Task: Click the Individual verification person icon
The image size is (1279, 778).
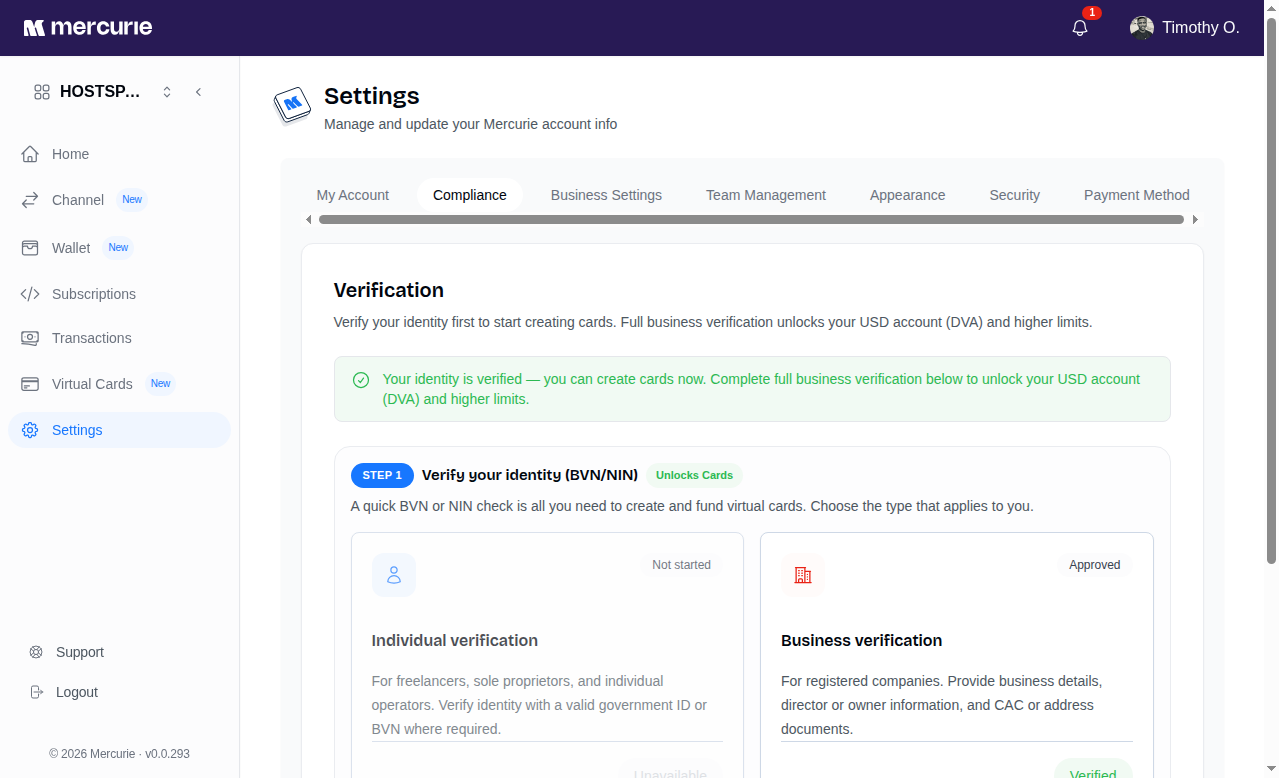Action: point(394,575)
